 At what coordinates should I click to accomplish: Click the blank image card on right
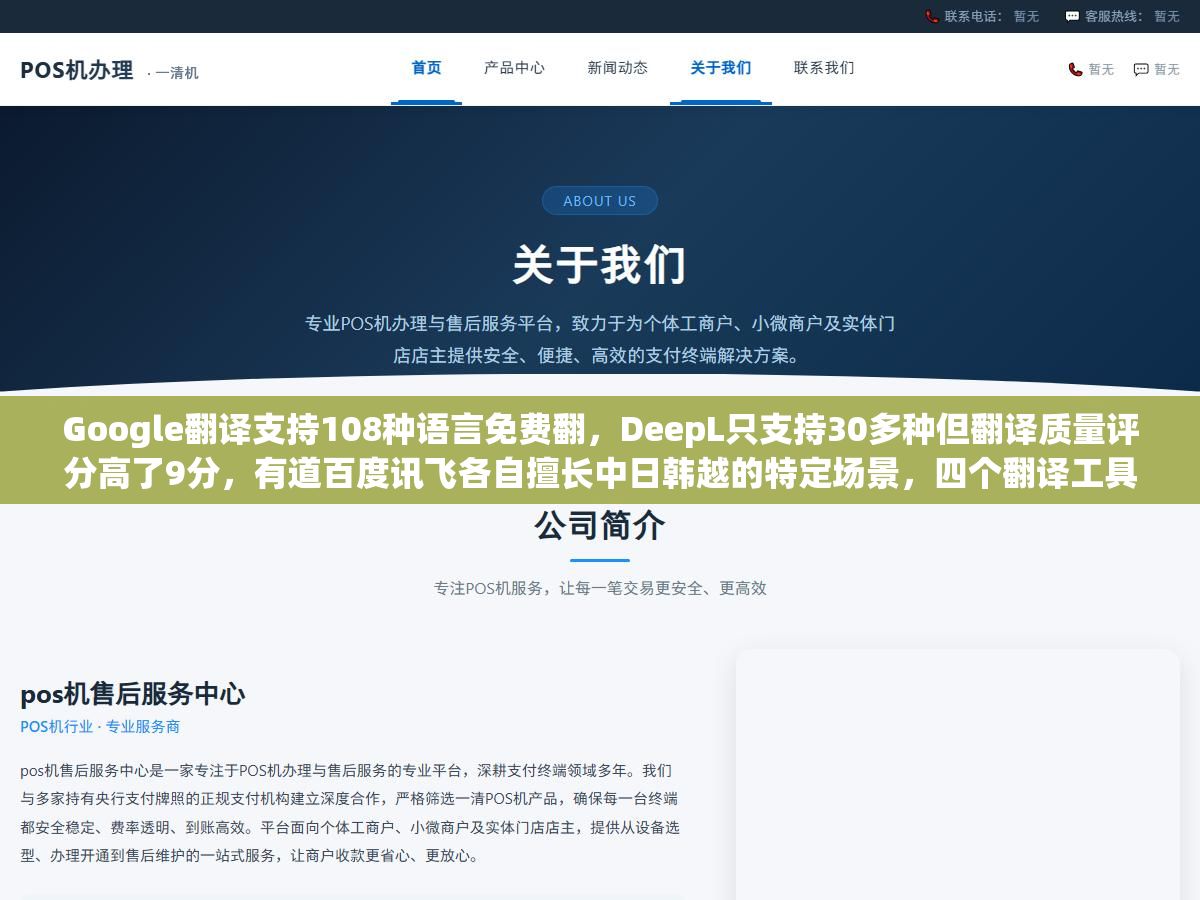958,775
